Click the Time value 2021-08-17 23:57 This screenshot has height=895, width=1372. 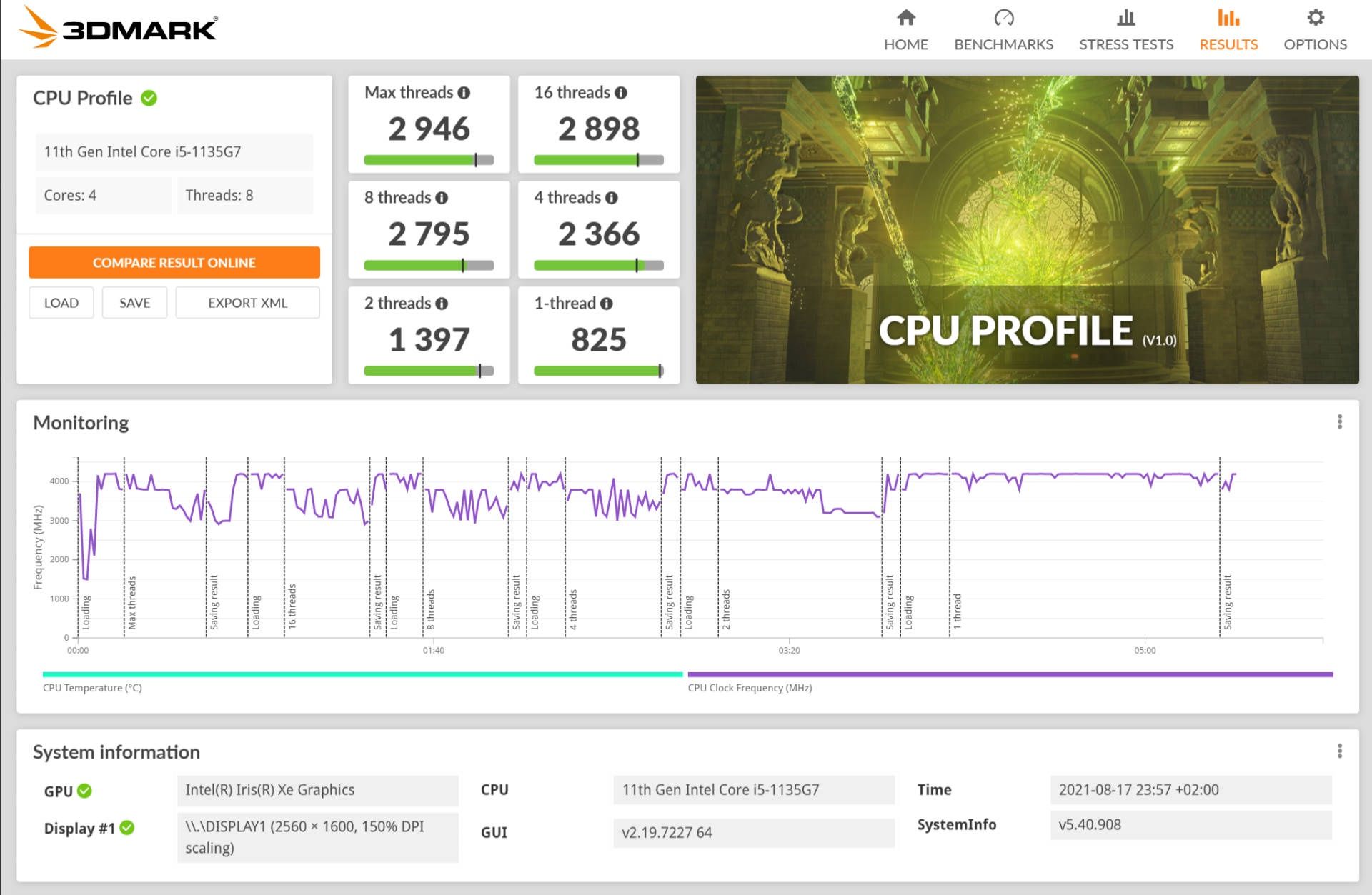point(1191,790)
